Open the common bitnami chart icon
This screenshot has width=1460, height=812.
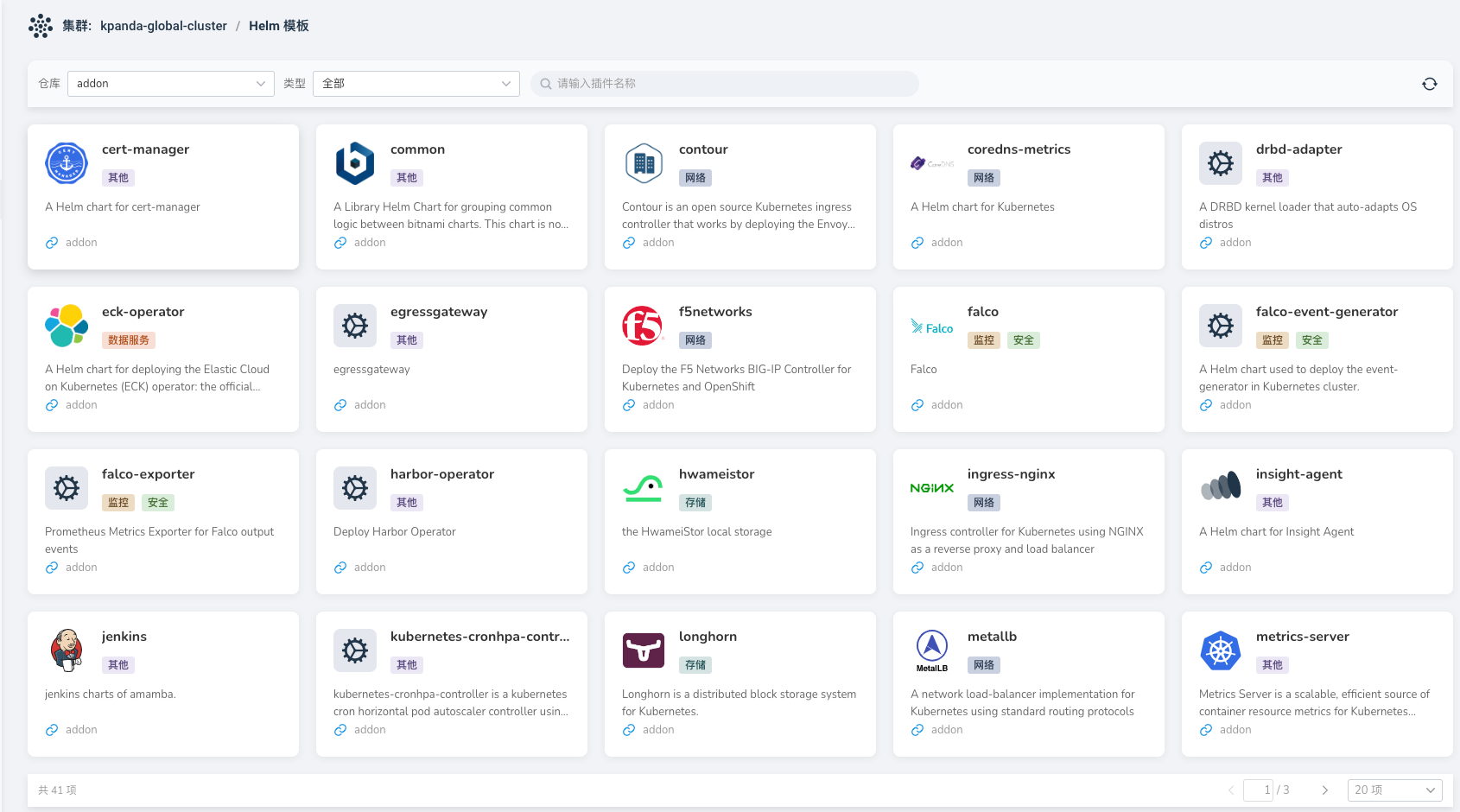point(355,163)
